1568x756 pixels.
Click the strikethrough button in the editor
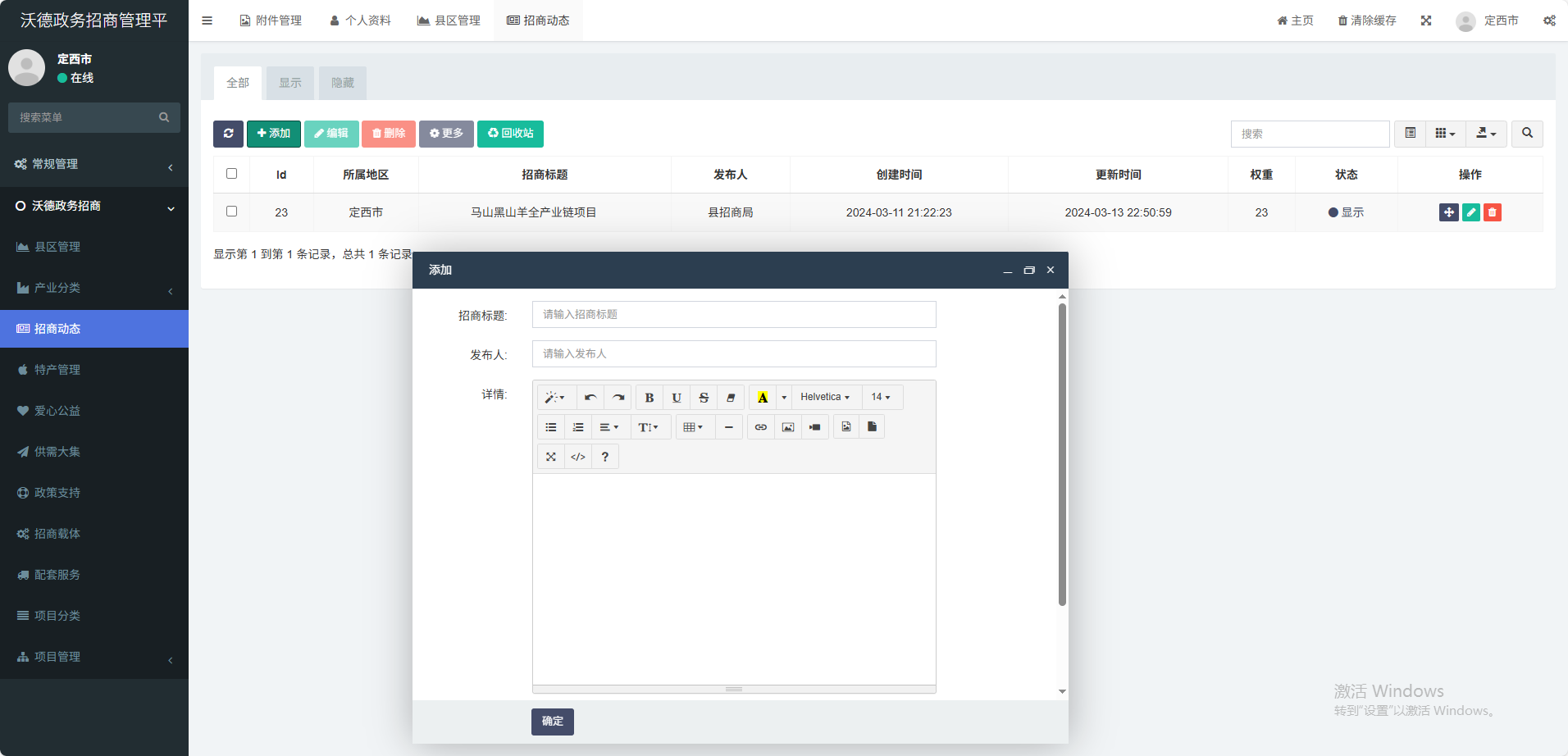click(703, 398)
